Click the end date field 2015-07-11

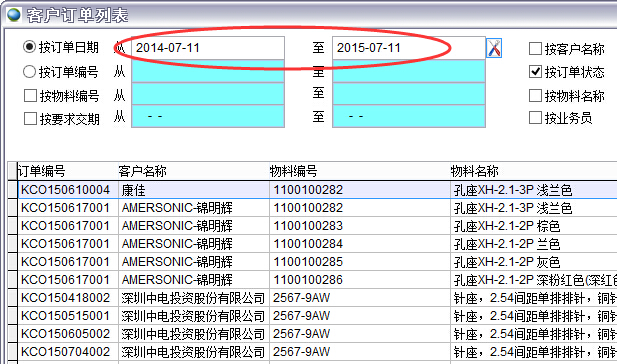tap(409, 48)
